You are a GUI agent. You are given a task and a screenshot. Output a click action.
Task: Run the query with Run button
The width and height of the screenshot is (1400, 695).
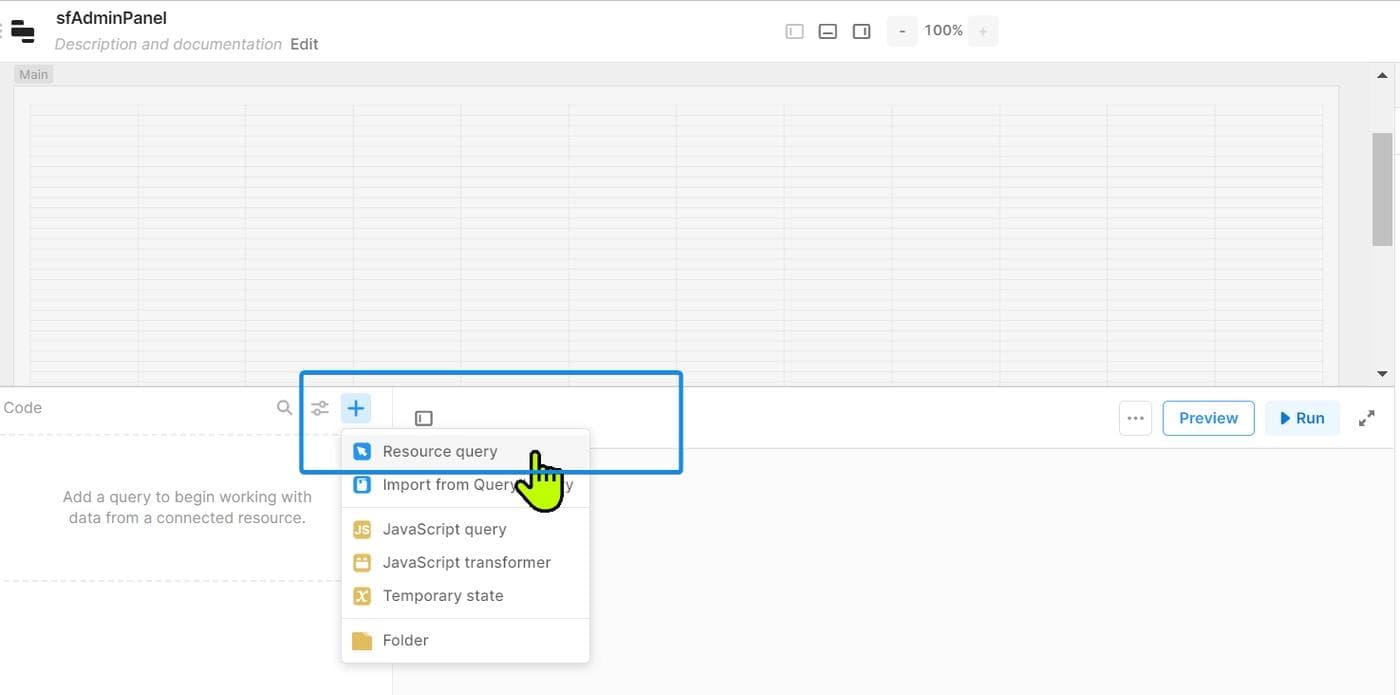[1302, 418]
